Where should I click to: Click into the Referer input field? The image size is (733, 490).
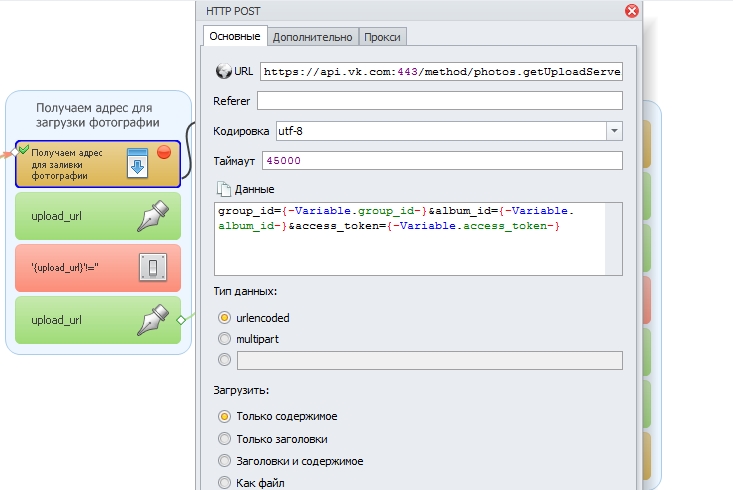(440, 100)
